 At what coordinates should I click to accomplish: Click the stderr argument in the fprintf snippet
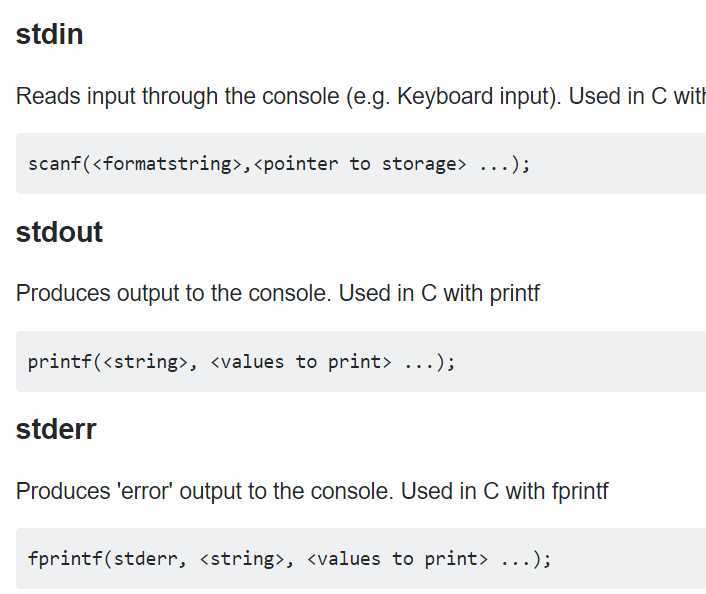click(145, 559)
